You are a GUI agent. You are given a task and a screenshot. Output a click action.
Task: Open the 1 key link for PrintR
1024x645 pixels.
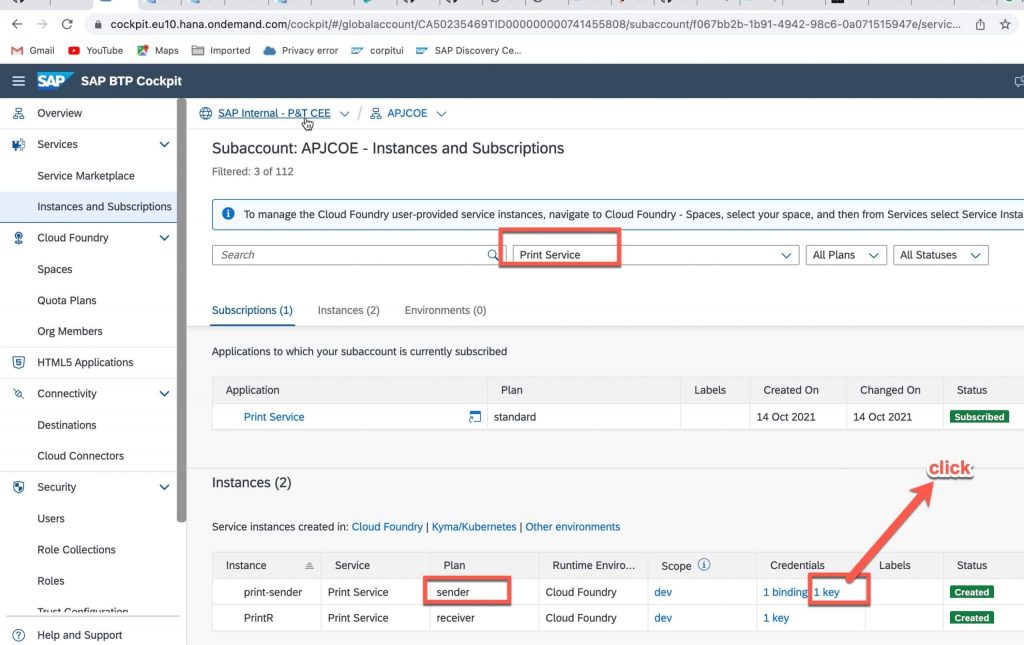coord(776,618)
